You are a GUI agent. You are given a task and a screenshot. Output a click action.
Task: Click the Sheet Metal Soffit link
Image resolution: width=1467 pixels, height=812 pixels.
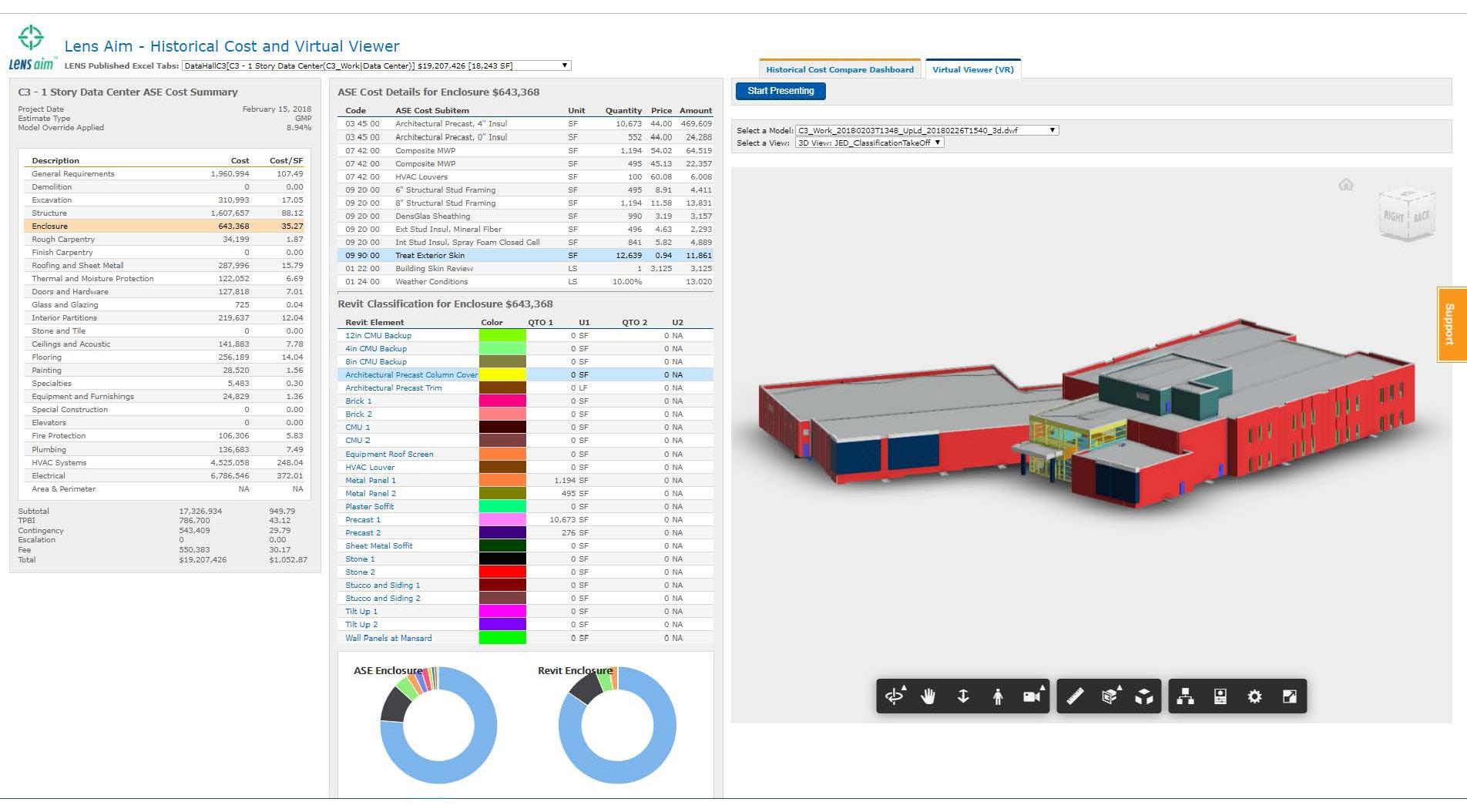tap(379, 546)
